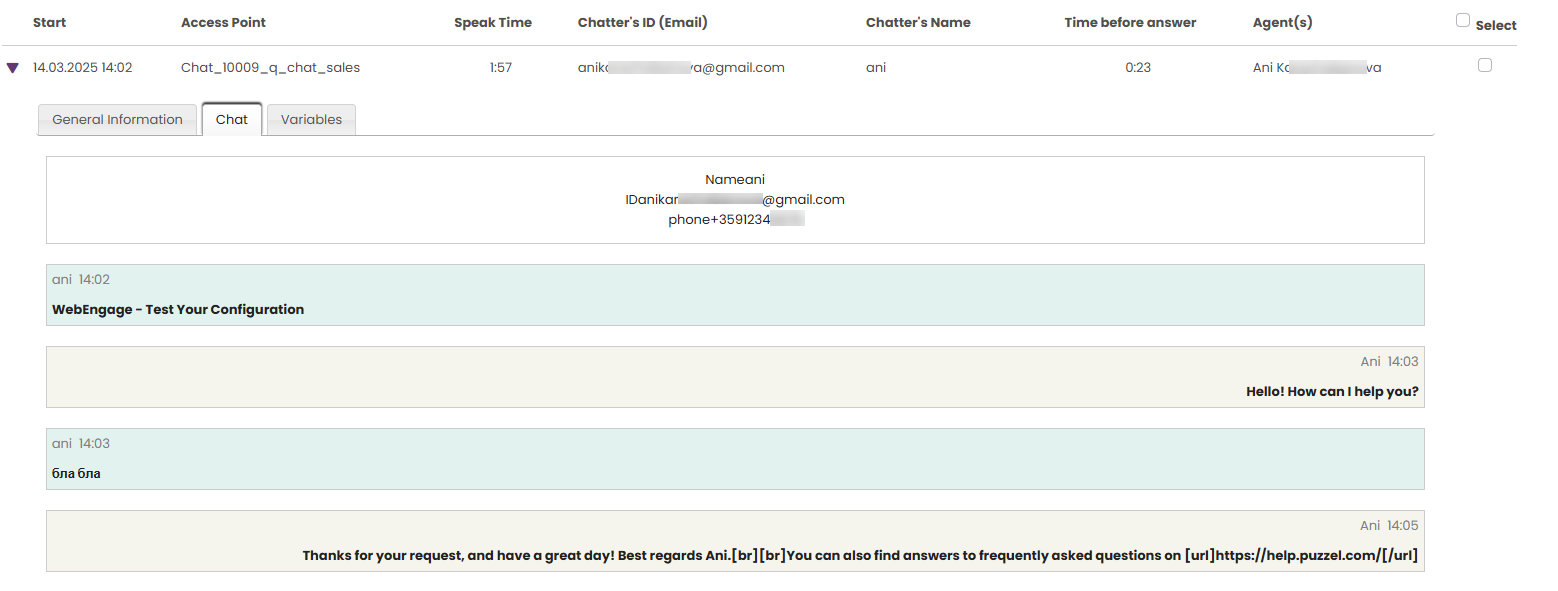Select the Chat tab
The image size is (1558, 591).
[232, 119]
